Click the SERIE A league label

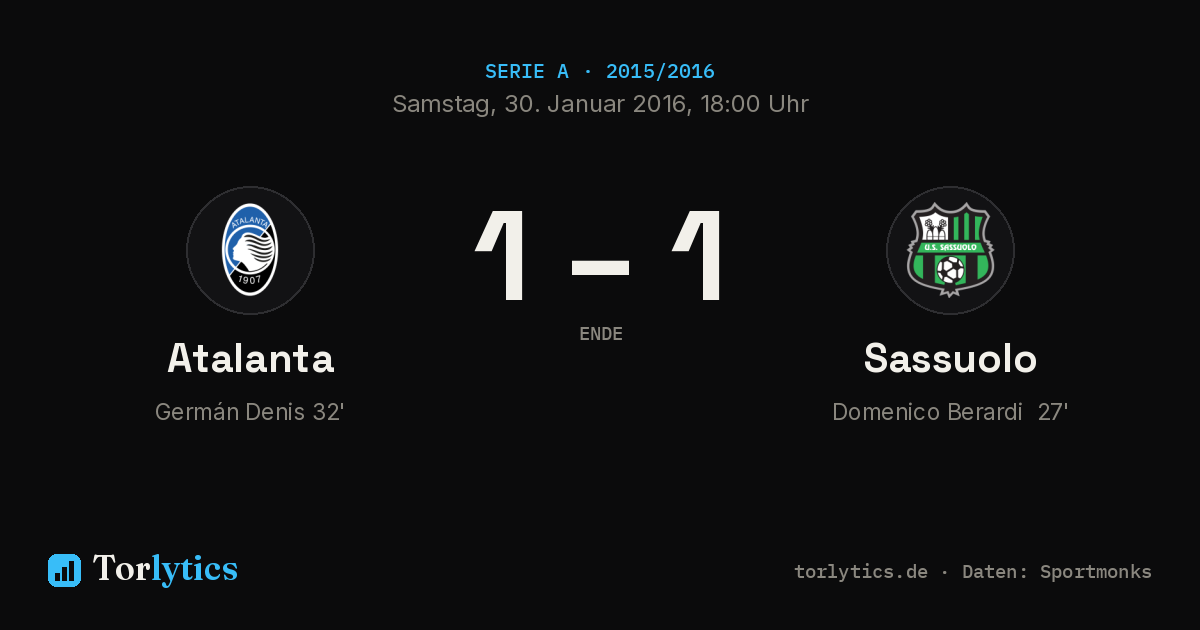[x=527, y=72]
